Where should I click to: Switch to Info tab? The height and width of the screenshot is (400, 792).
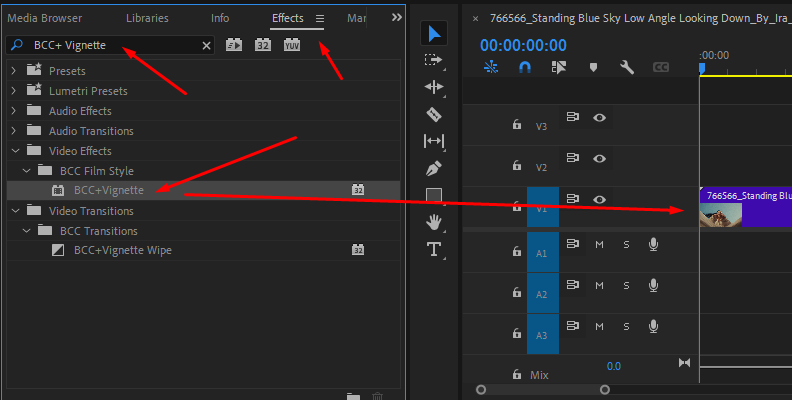(x=220, y=18)
